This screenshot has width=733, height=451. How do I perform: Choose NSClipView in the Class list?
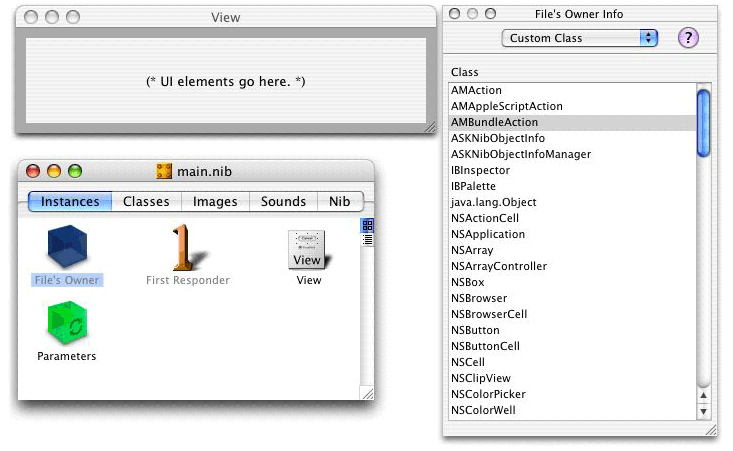click(x=572, y=378)
